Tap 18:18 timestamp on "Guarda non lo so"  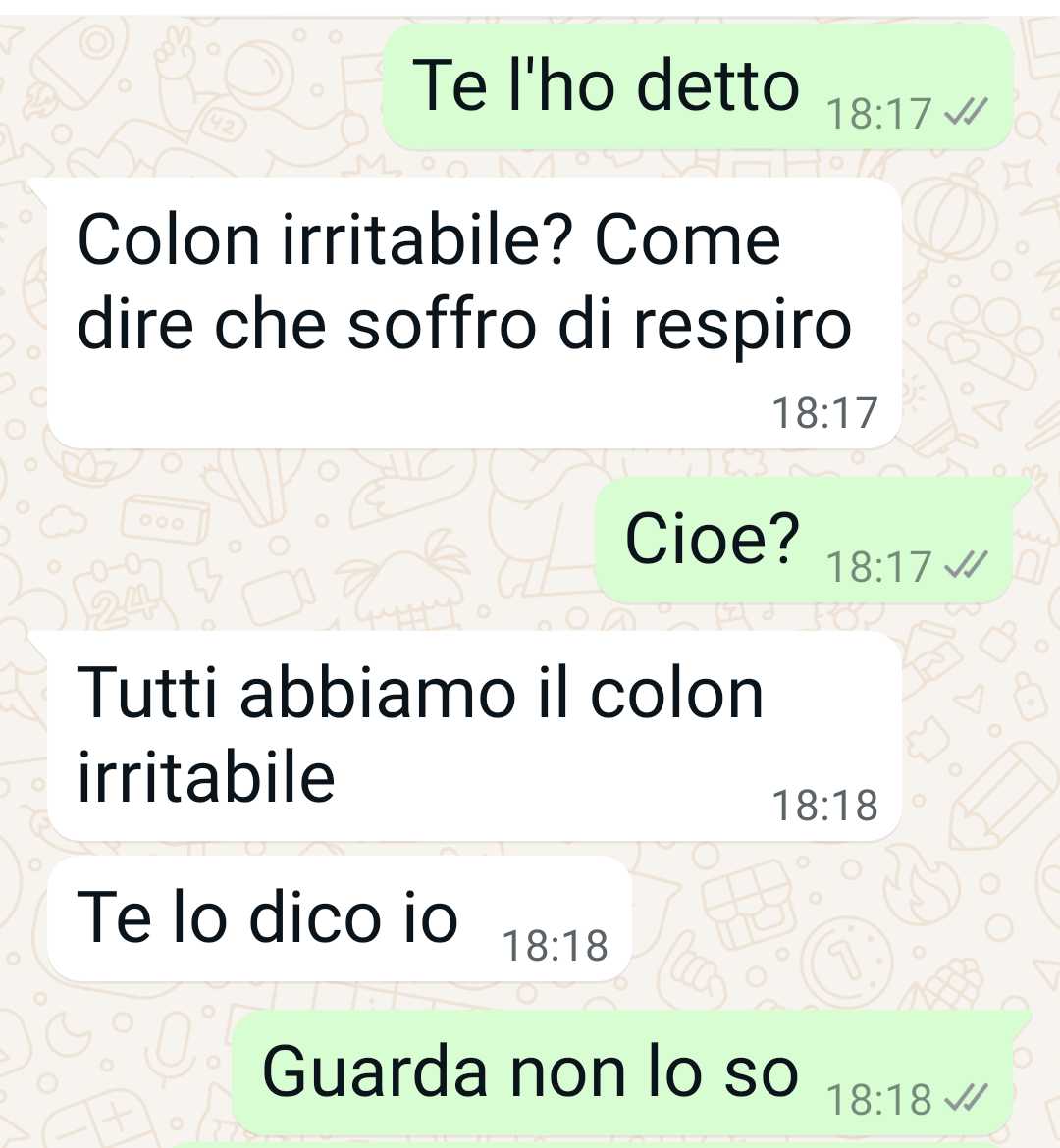click(878, 1099)
